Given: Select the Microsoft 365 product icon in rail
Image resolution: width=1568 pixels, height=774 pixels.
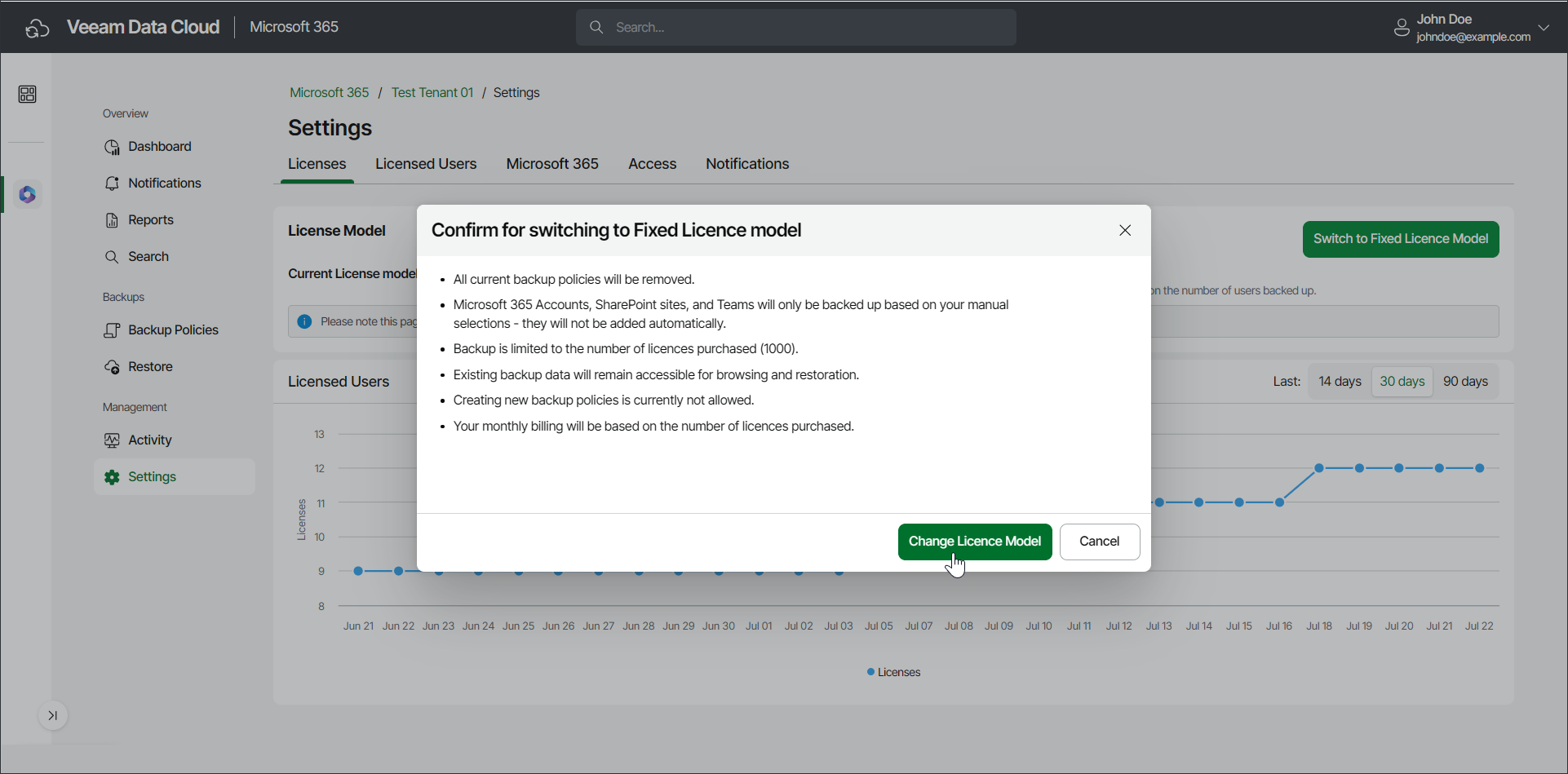Looking at the screenshot, I should coord(27,195).
